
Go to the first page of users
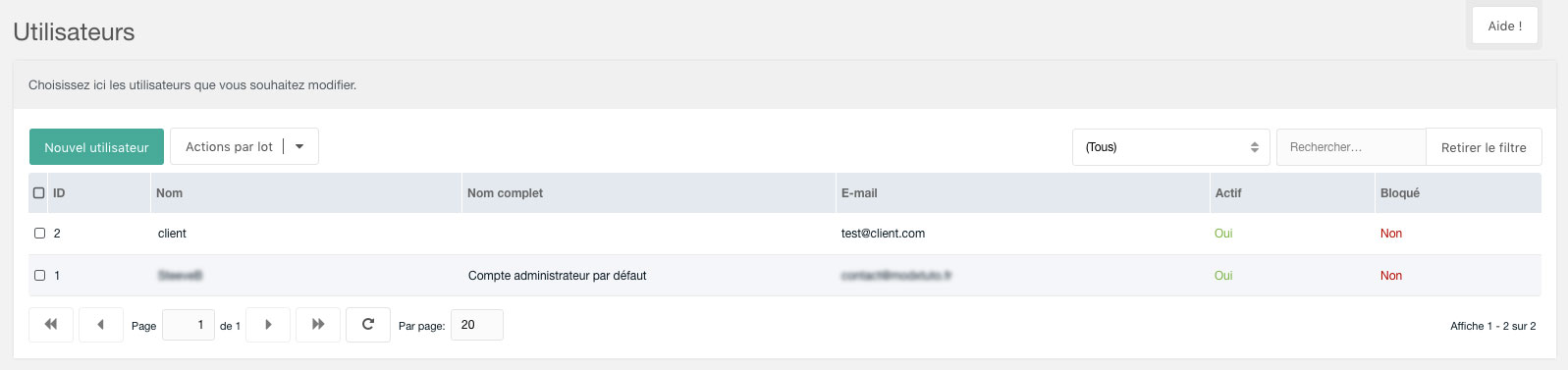51,325
